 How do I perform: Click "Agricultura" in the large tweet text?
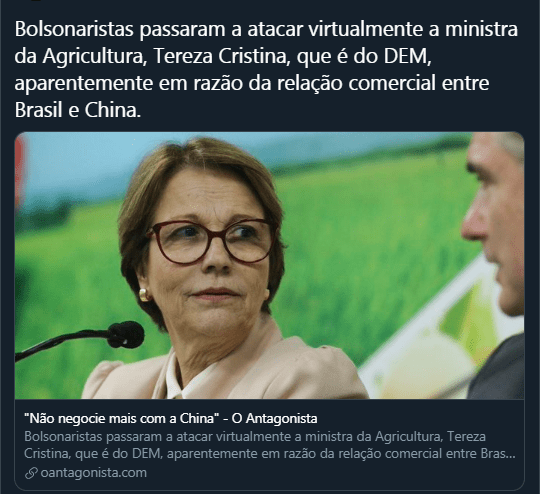pyautogui.click(x=93, y=56)
